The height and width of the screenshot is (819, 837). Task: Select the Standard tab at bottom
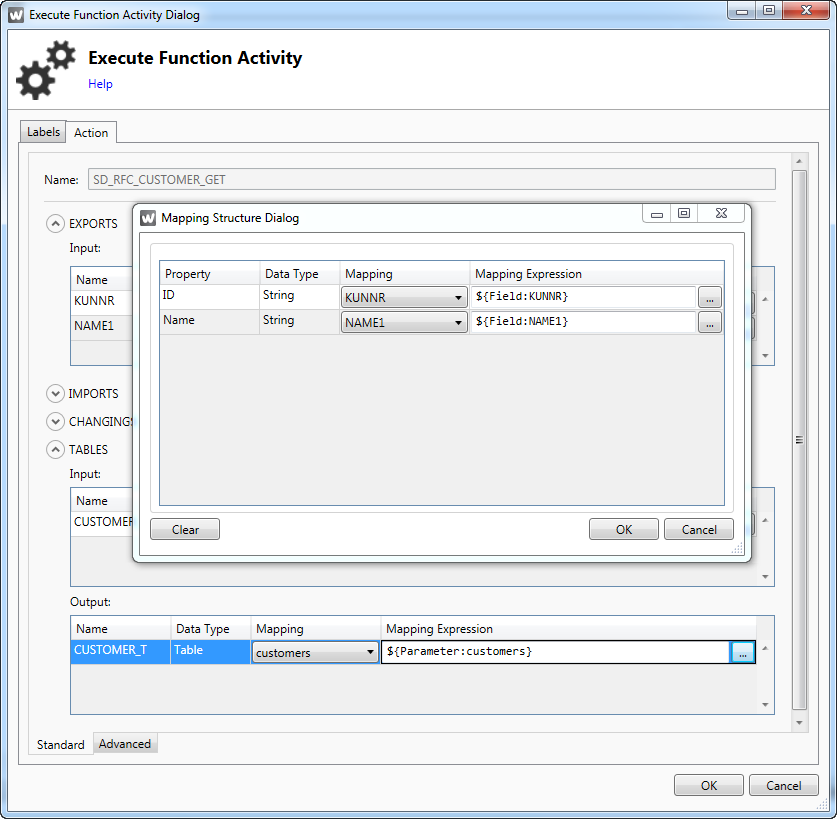pos(60,744)
